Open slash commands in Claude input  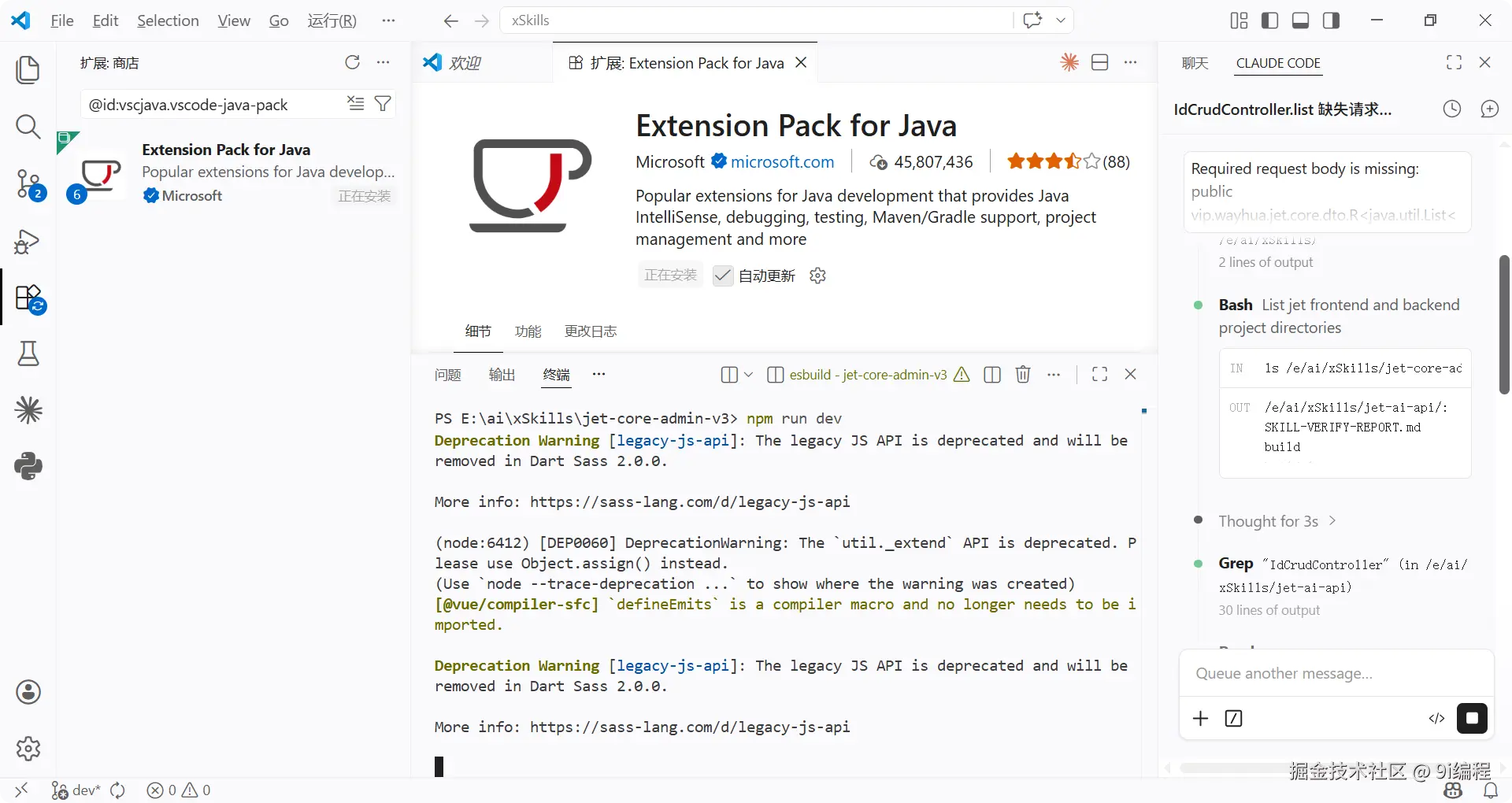tap(1234, 718)
